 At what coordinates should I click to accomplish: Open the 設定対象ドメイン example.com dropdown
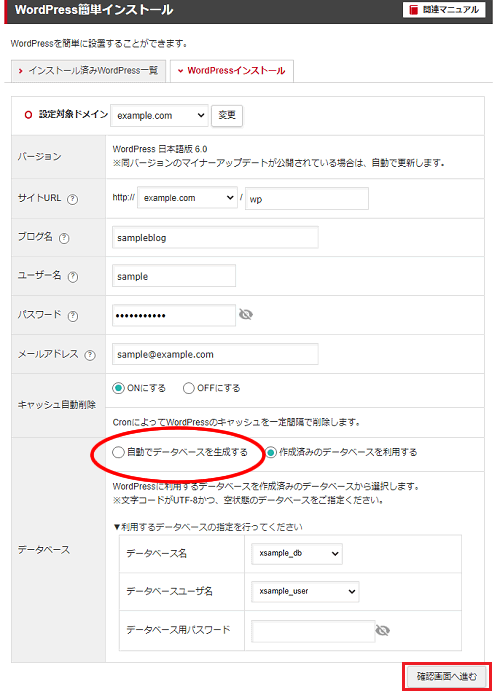[x=159, y=116]
